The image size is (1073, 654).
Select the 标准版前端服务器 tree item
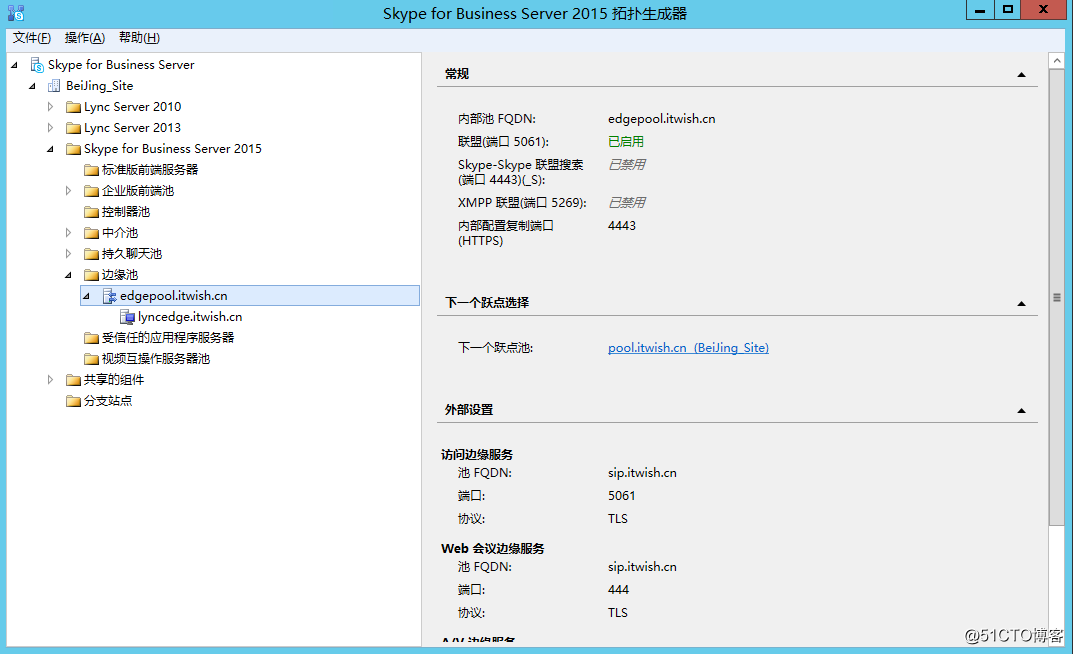[150, 170]
